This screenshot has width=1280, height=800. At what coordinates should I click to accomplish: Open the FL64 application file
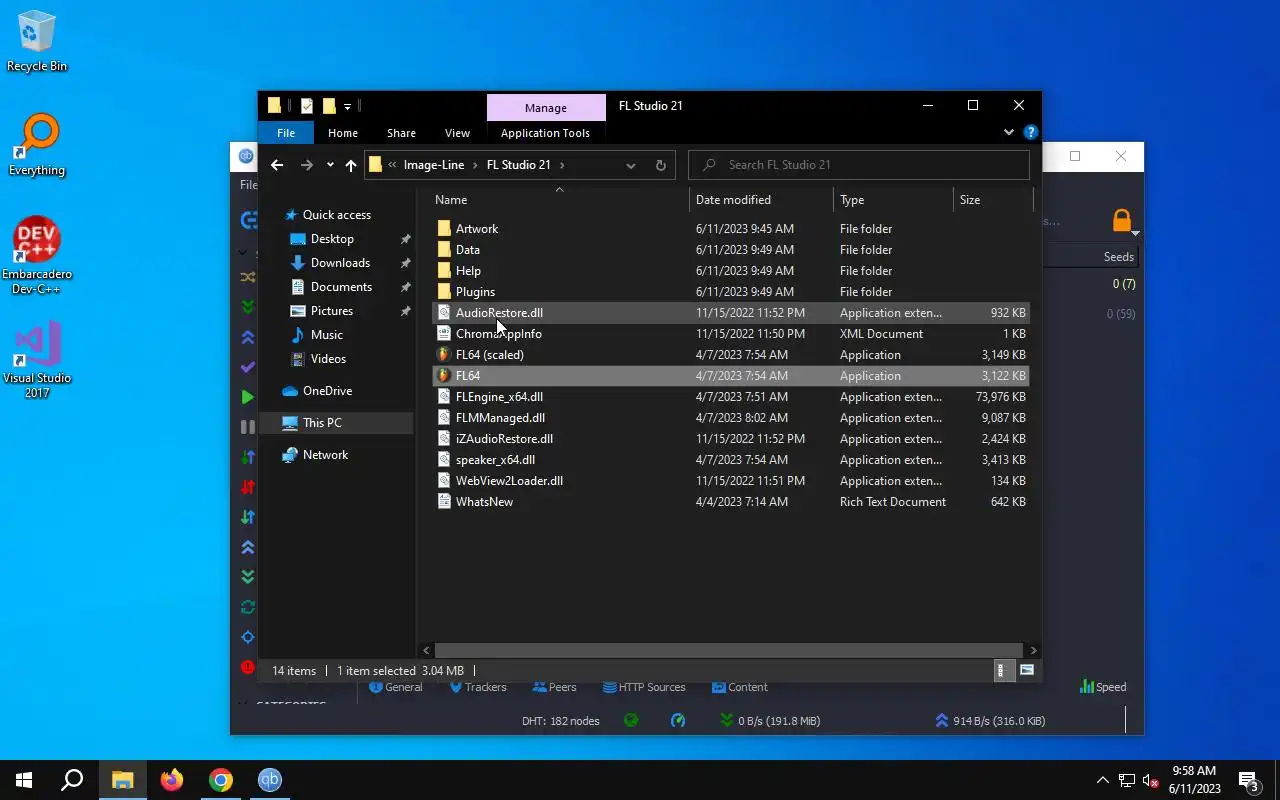(731, 376)
